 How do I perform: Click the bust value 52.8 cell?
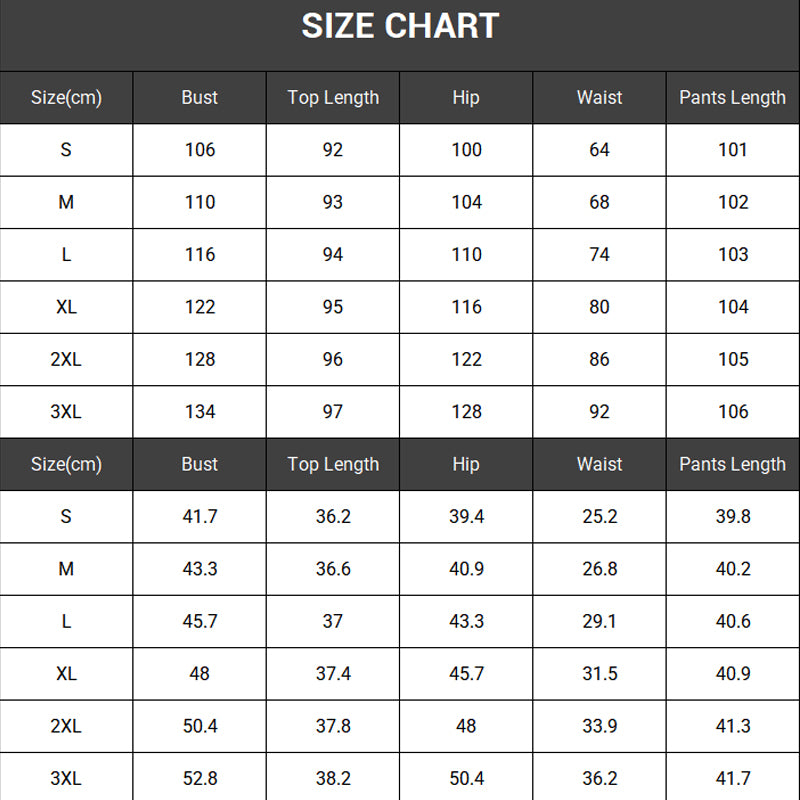click(x=200, y=778)
